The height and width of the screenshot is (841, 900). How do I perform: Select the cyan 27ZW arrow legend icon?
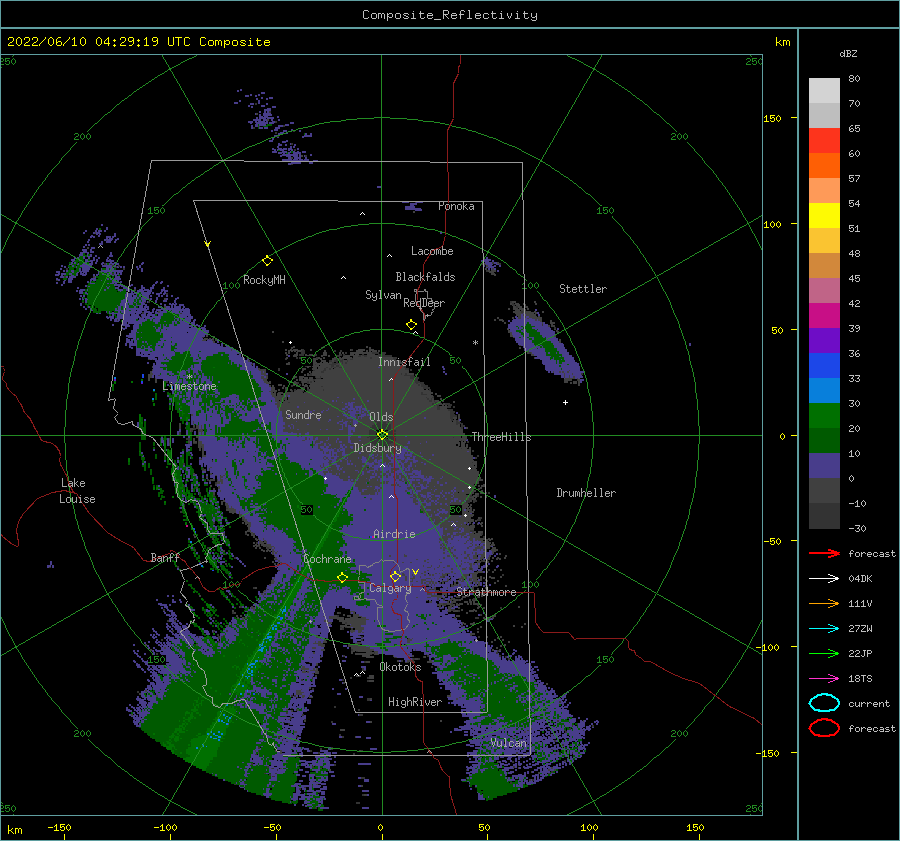pos(824,629)
